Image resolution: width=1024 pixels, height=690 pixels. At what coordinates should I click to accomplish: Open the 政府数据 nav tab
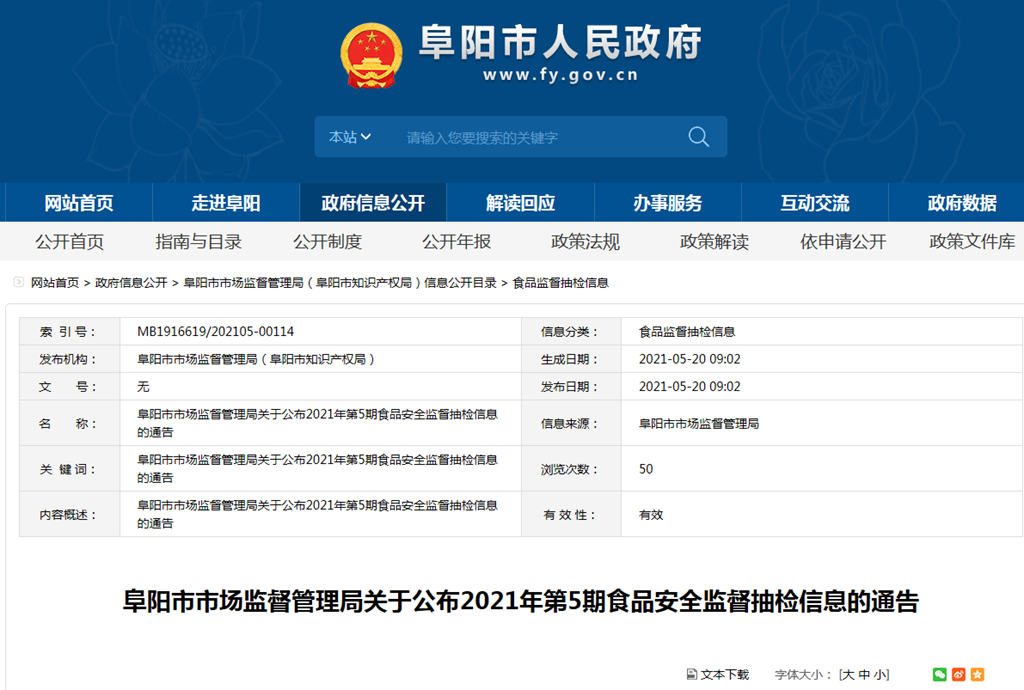coord(962,203)
